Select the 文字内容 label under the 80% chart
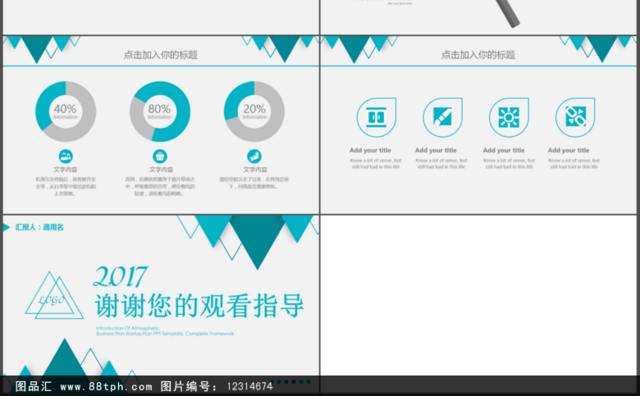 pyautogui.click(x=161, y=169)
